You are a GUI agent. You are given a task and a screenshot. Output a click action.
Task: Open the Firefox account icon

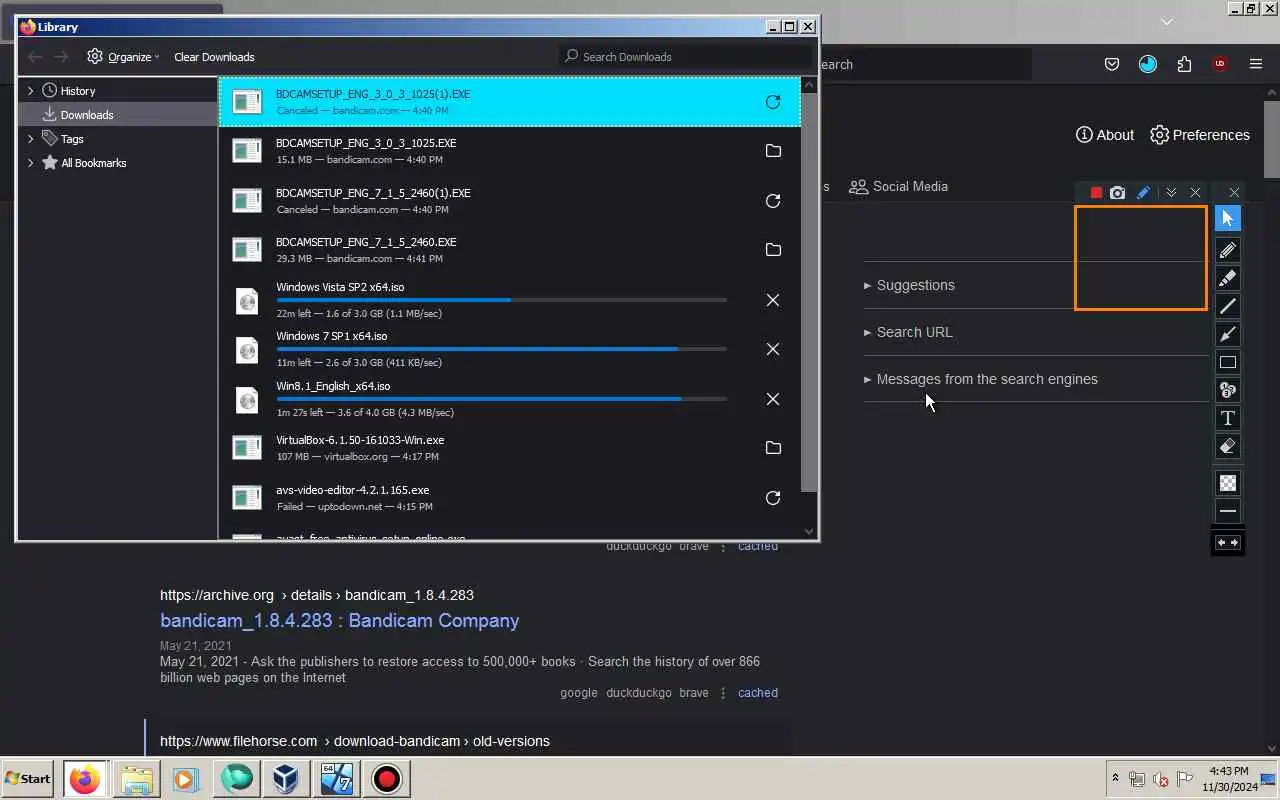(1148, 64)
